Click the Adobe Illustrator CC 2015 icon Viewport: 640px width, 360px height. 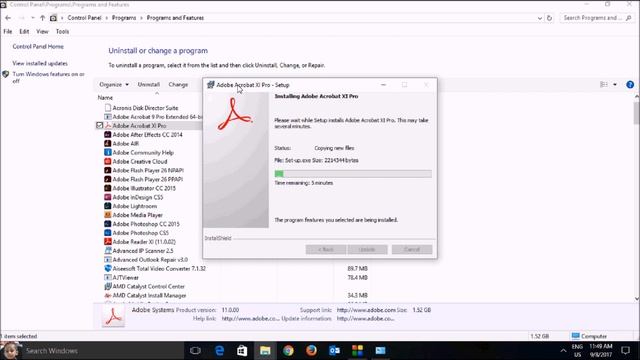pyautogui.click(x=108, y=188)
